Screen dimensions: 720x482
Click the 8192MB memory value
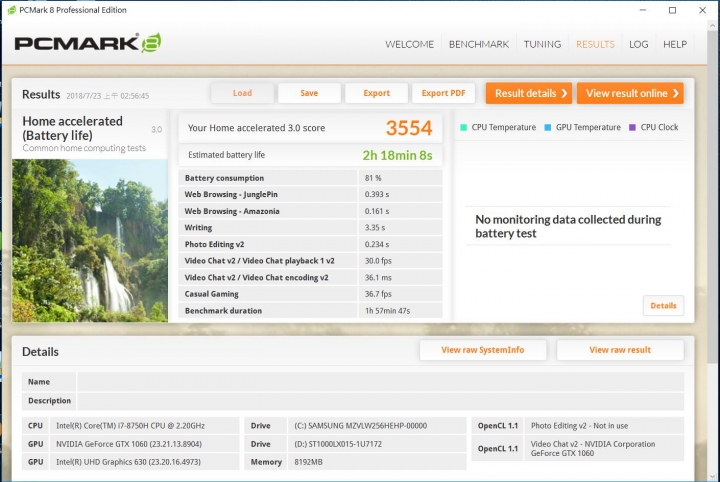click(x=308, y=462)
